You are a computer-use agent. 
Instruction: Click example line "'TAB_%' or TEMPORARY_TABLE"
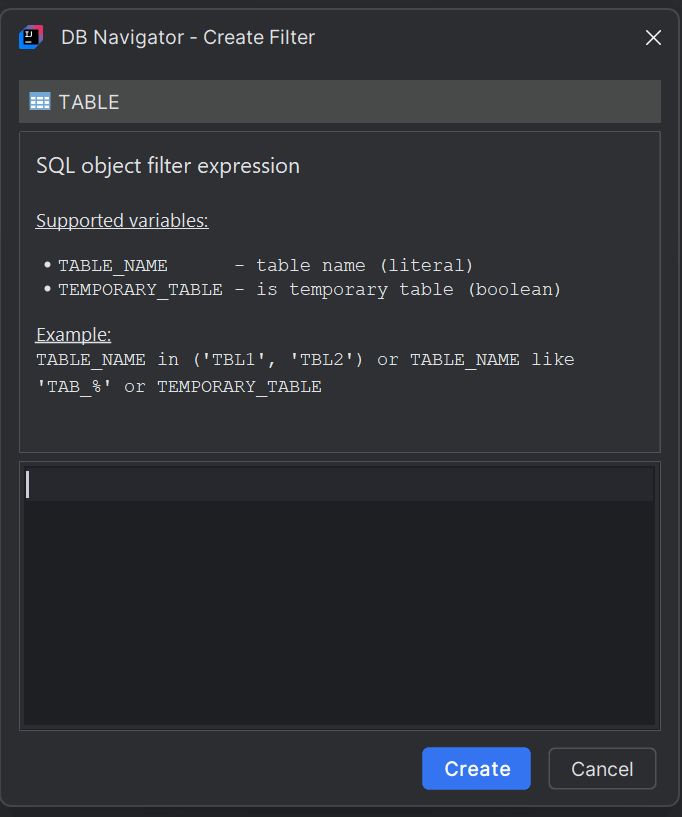tap(179, 387)
